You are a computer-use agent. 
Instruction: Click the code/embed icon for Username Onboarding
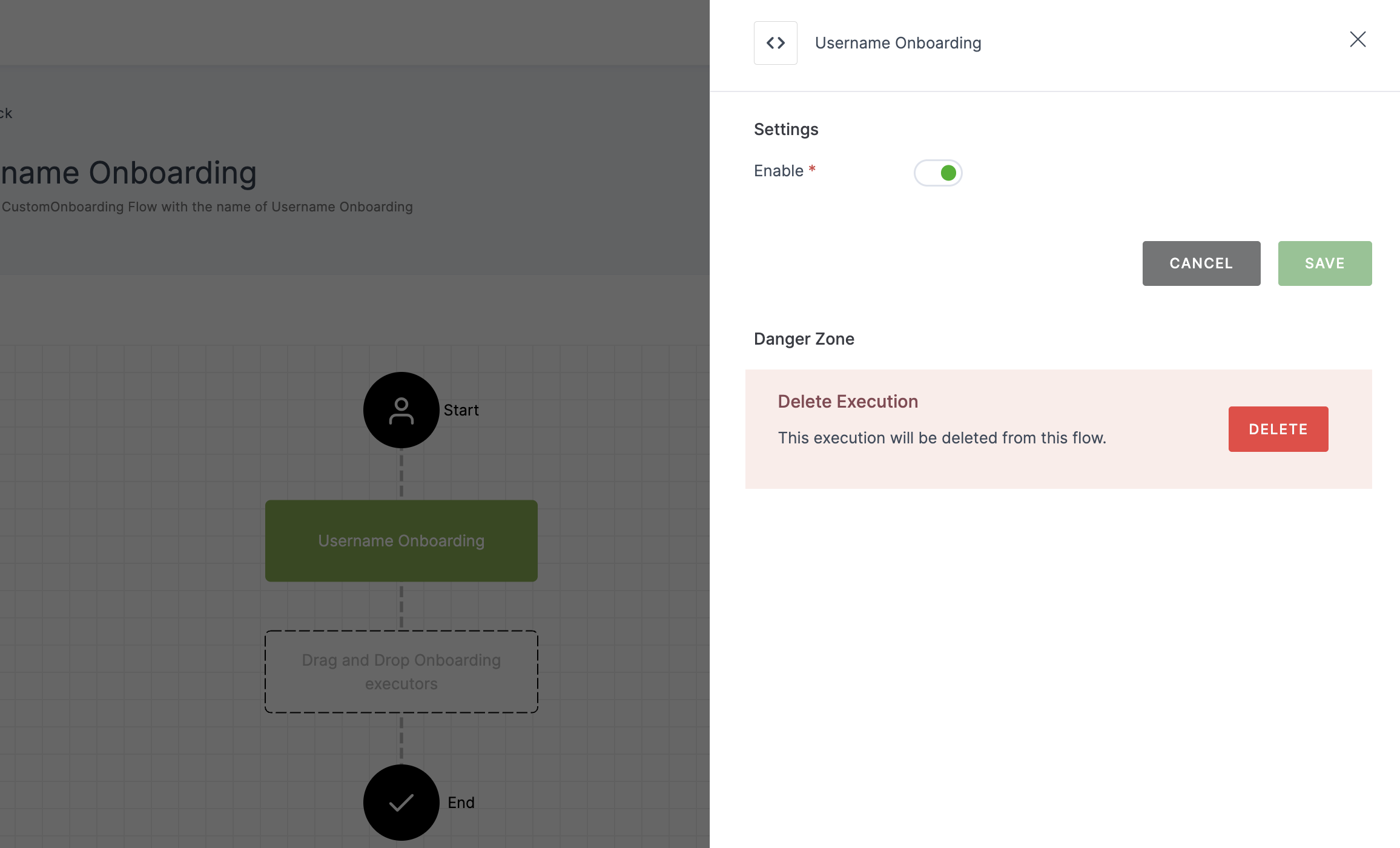[776, 42]
